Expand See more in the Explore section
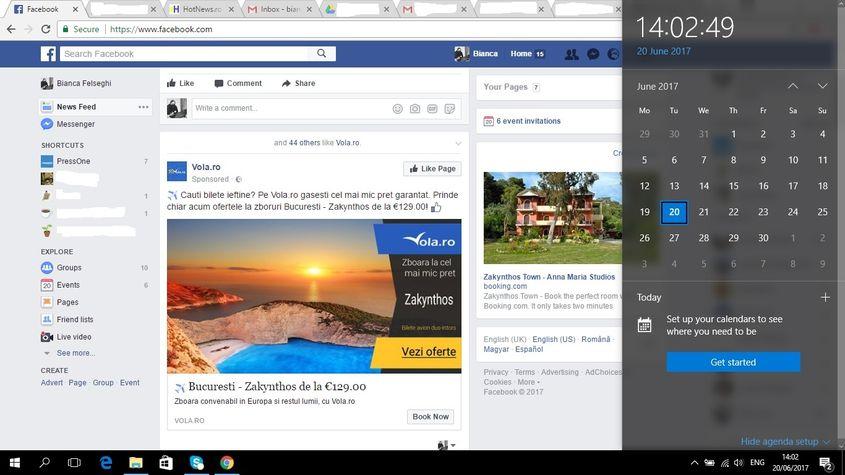Image resolution: width=845 pixels, height=475 pixels. tap(75, 353)
